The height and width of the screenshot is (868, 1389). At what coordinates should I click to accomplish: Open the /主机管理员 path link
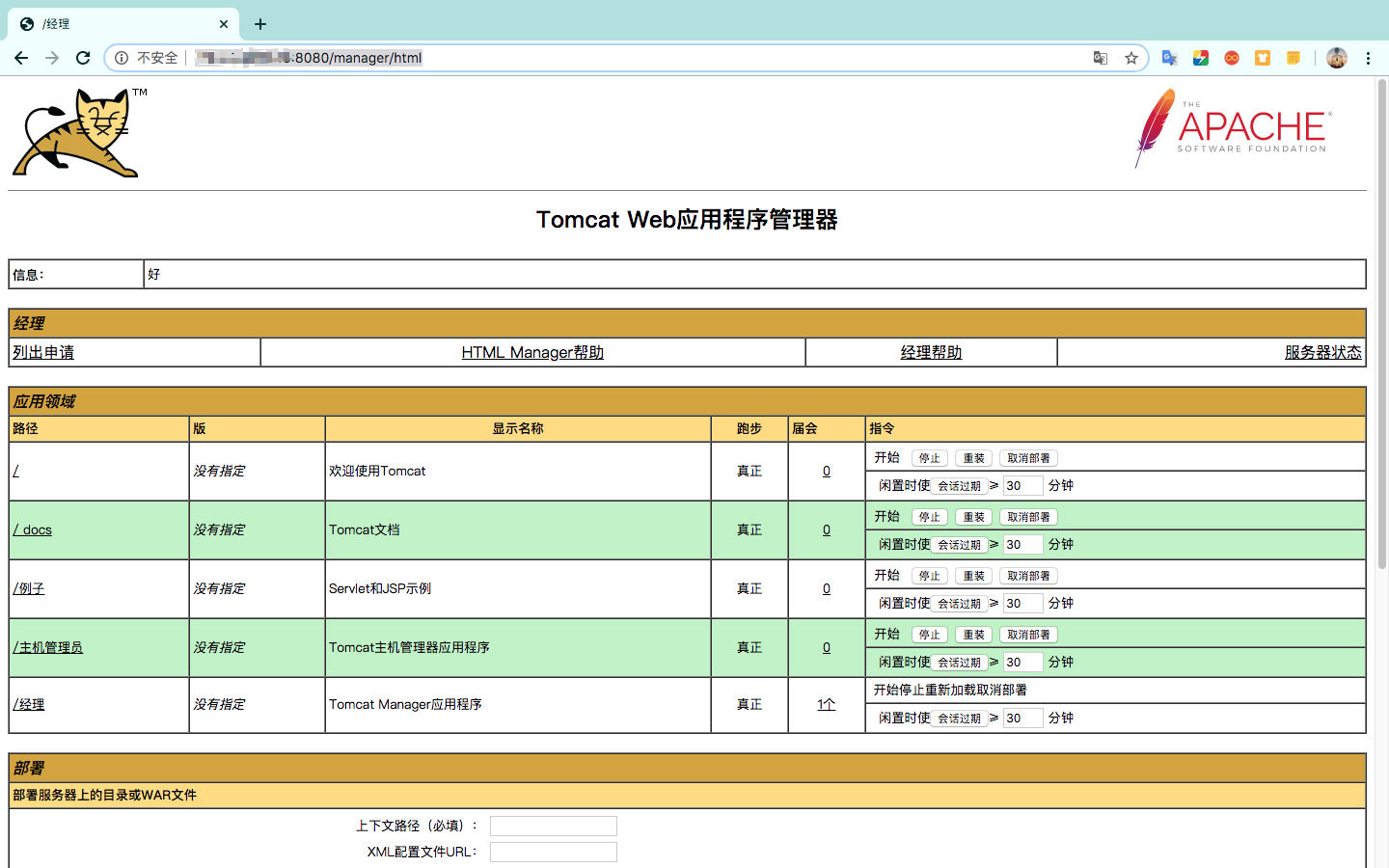pos(48,647)
